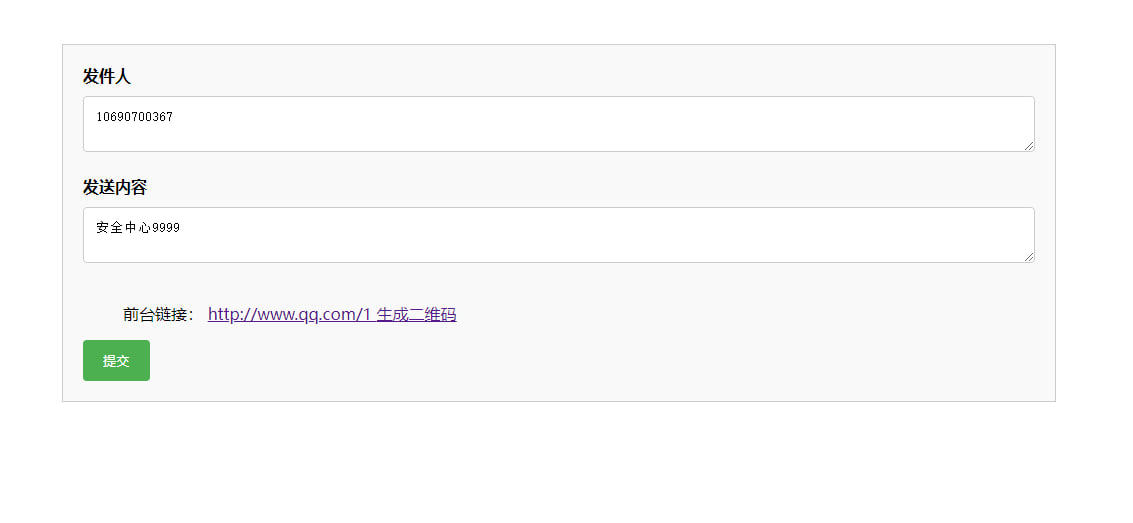Focus the 发件人 sender text area
The width and height of the screenshot is (1133, 523).
point(559,124)
